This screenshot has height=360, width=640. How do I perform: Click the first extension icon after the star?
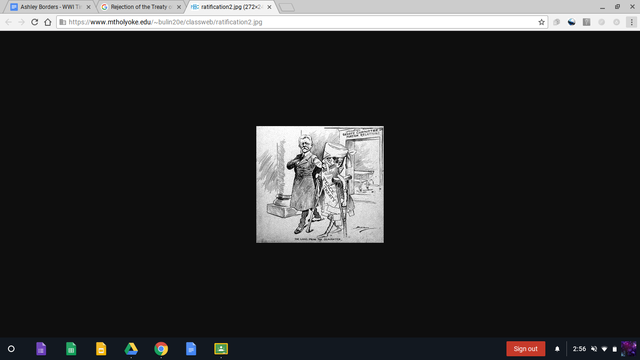coord(556,22)
